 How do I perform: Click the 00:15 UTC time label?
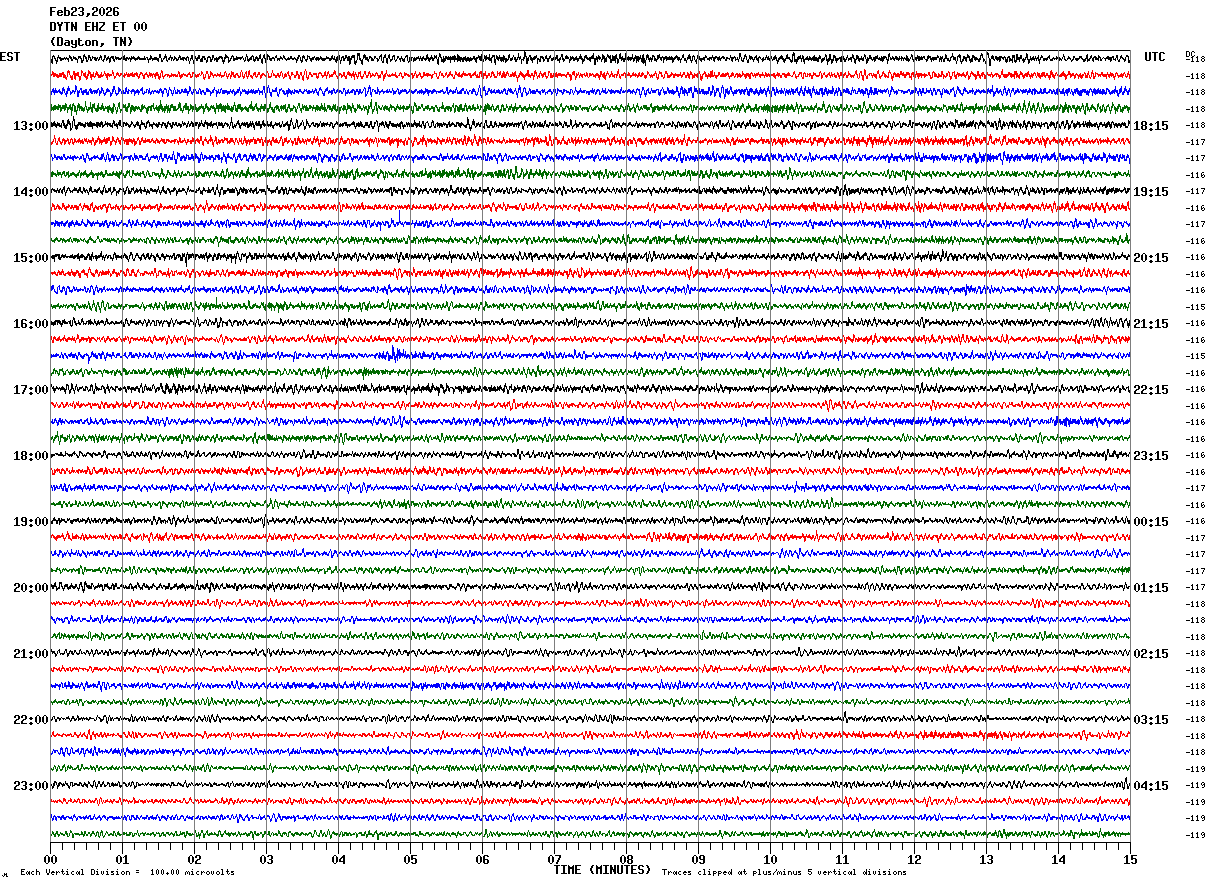point(1152,522)
